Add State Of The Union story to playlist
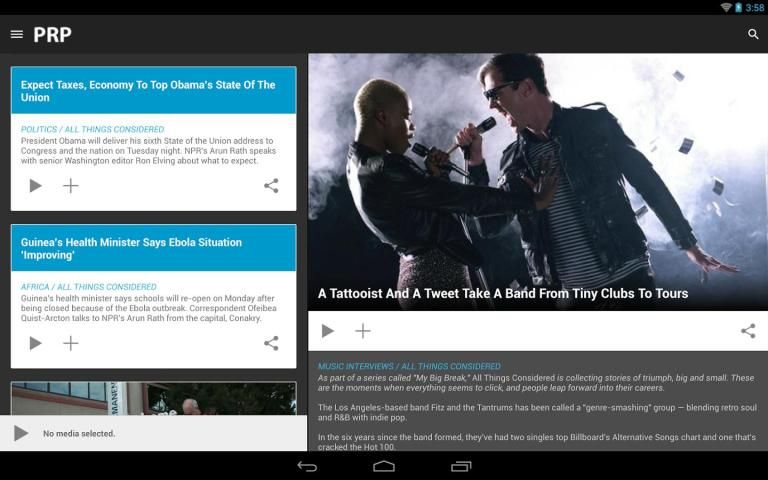This screenshot has height=480, width=768. click(71, 186)
